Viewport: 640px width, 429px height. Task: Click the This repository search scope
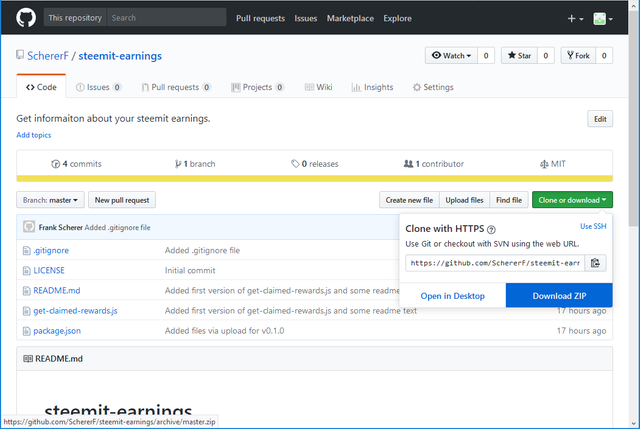tap(75, 18)
